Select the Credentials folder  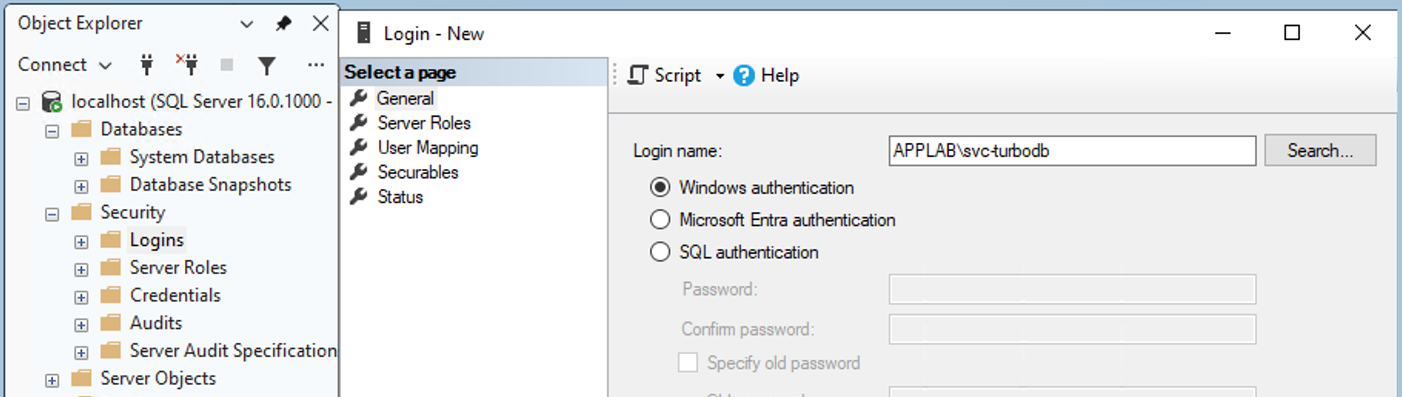[175, 295]
